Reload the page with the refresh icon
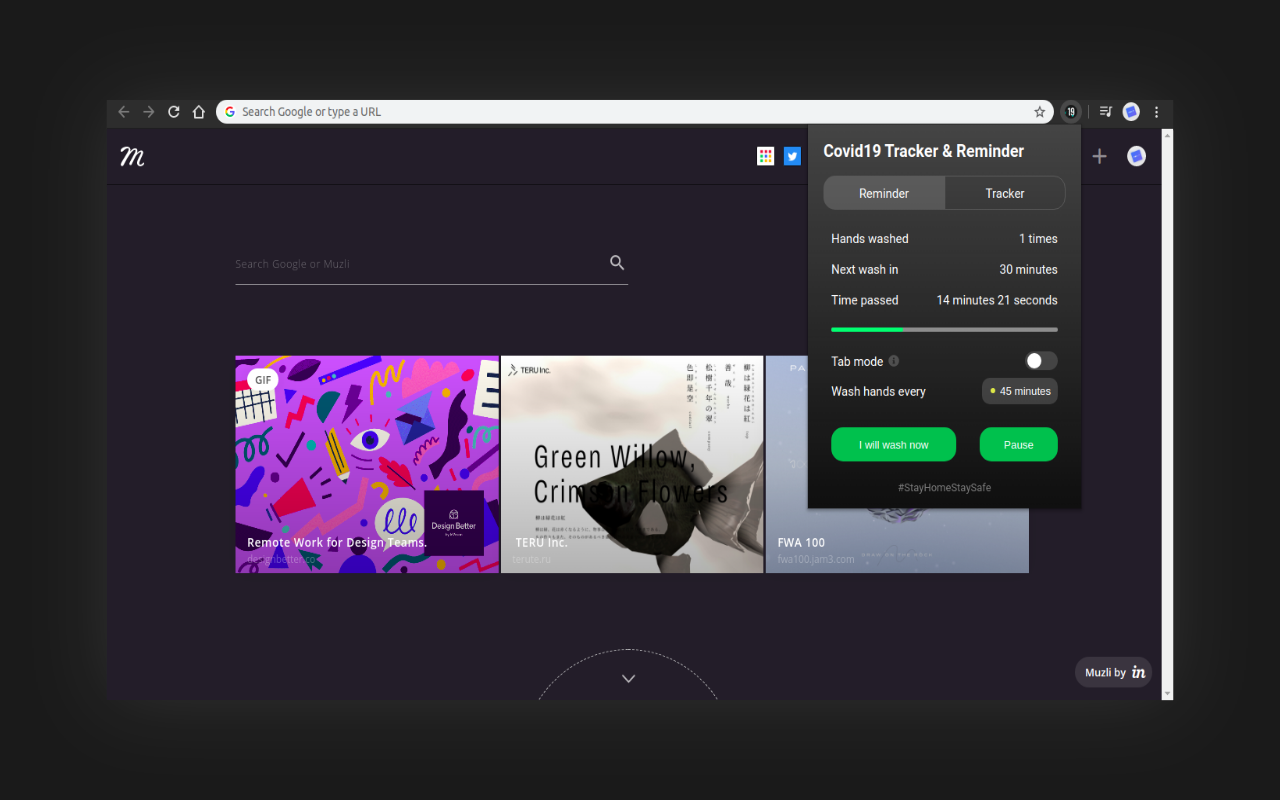 174,112
